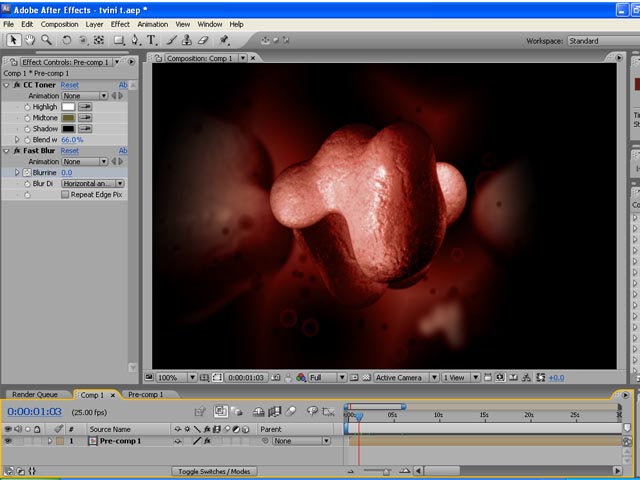Select the Zoom magnifier tool
640x480 pixels.
coord(47,40)
